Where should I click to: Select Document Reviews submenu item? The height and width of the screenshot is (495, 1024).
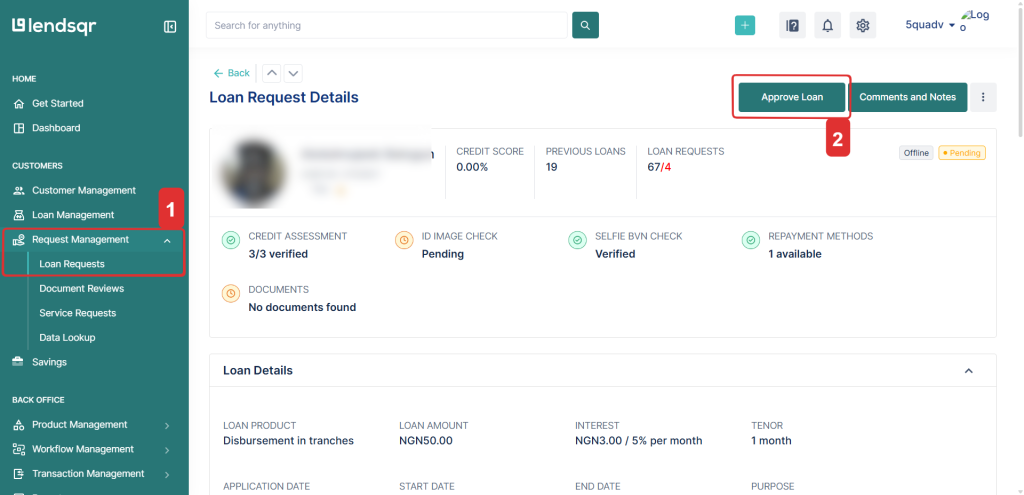click(x=82, y=289)
